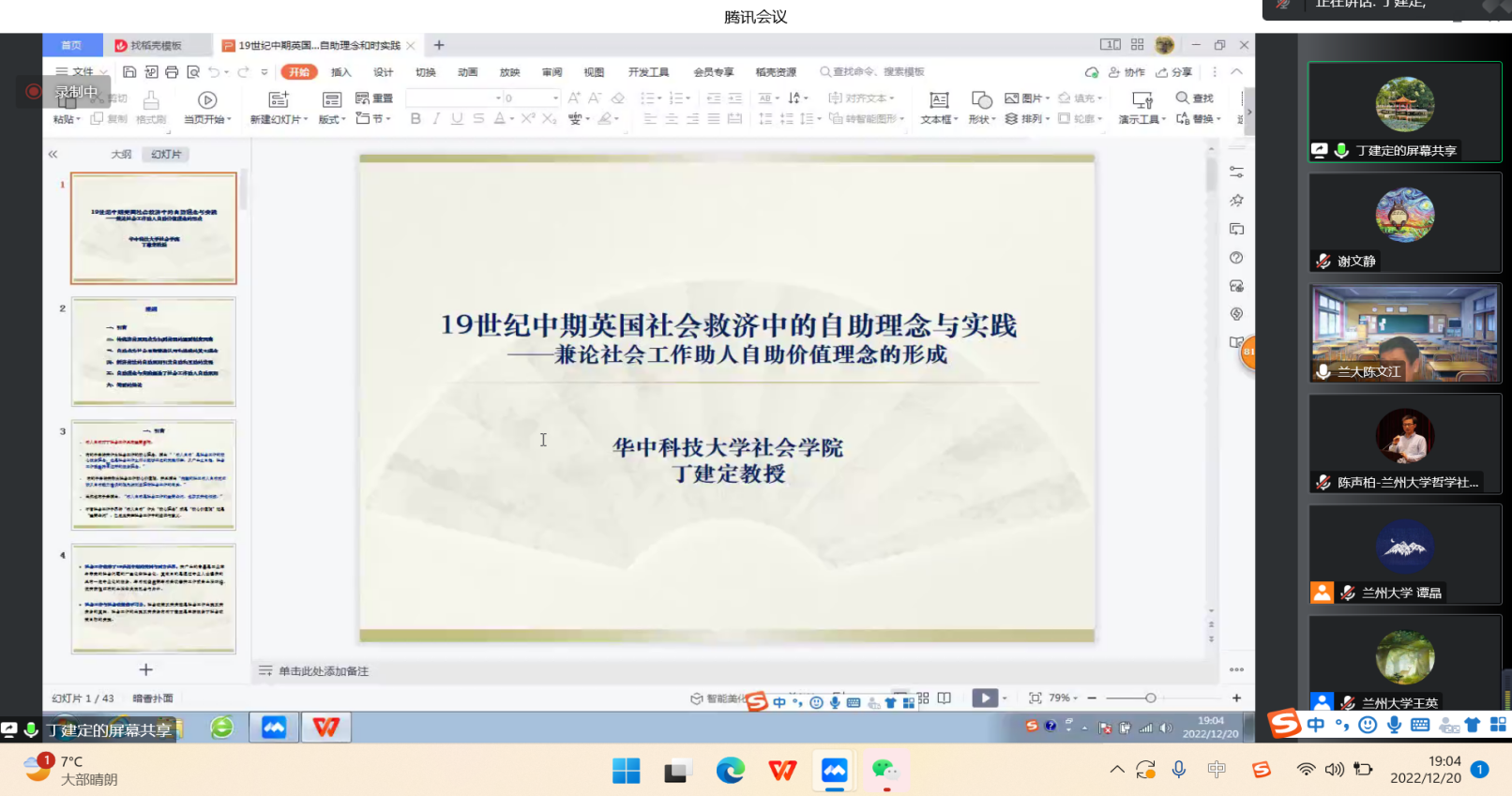Click the zoom slider handle

click(1151, 698)
